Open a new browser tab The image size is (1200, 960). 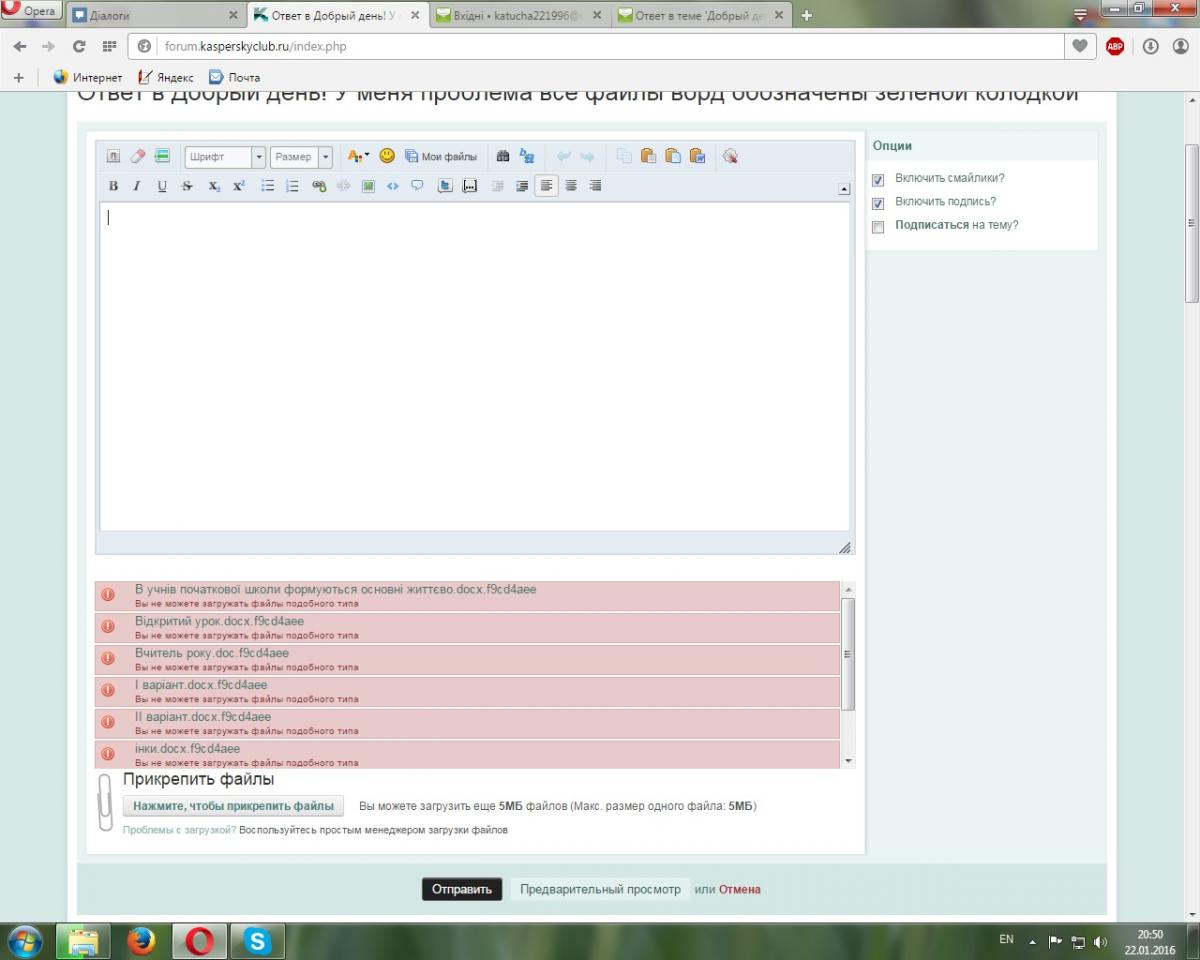pos(807,15)
